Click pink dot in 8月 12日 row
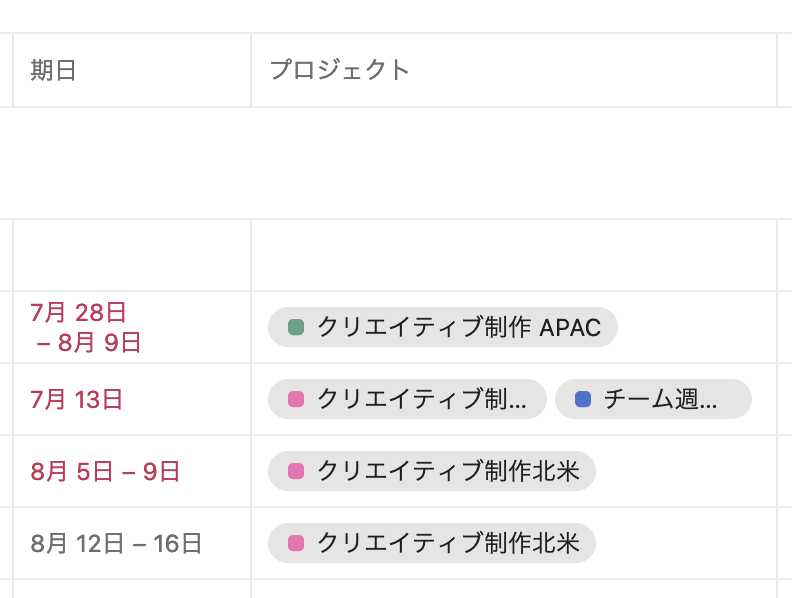This screenshot has width=792, height=598. tap(295, 544)
